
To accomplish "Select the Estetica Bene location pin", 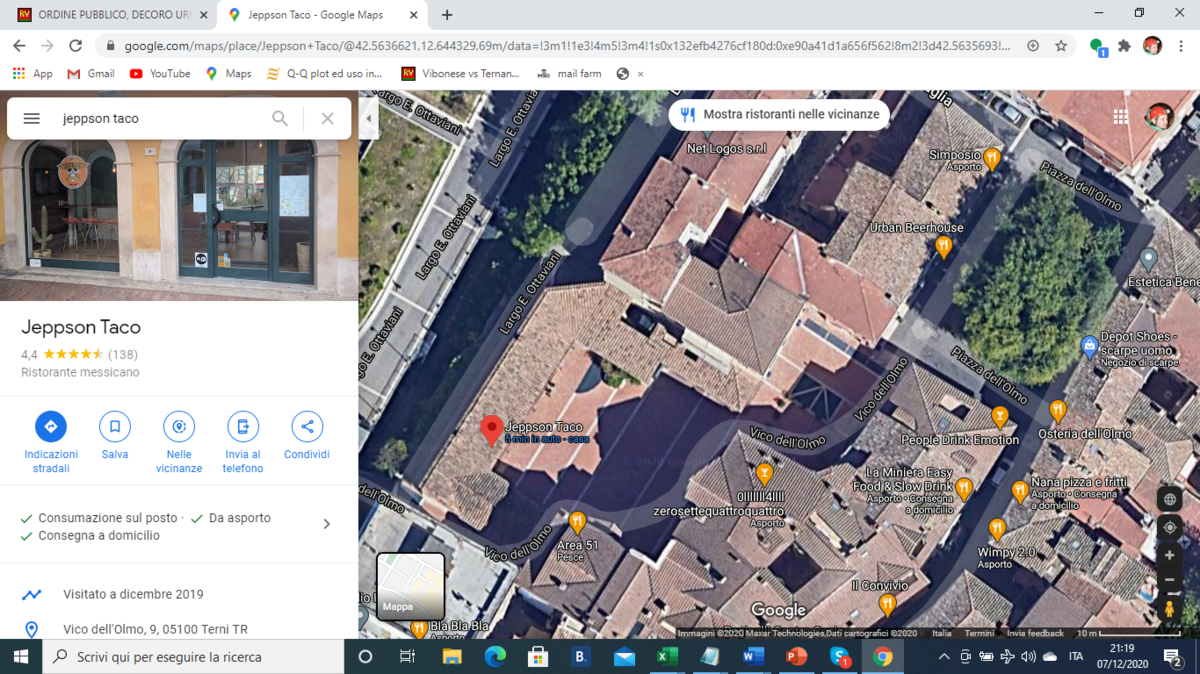I will point(1149,259).
